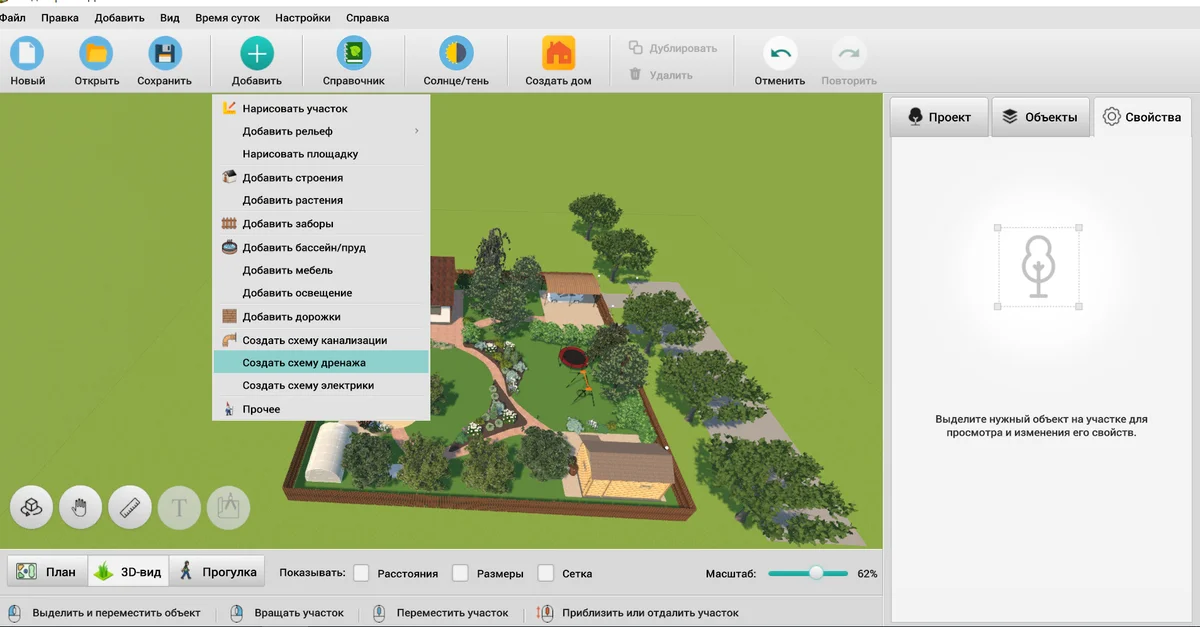Open the Время суток menu
This screenshot has width=1200, height=627.
[x=227, y=18]
